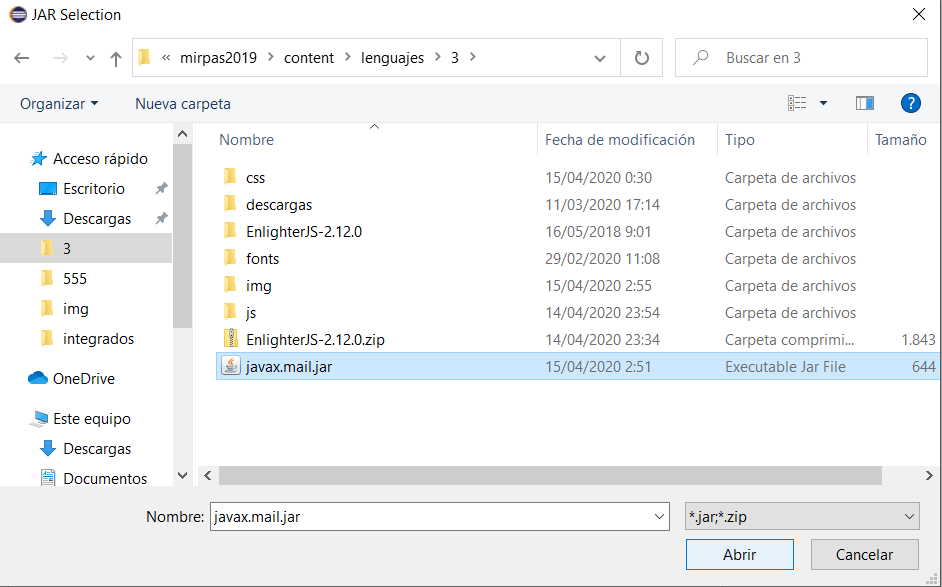Viewport: 942px width, 587px height.
Task: Click 'Executable Jar File' type text
Action: pos(785,366)
